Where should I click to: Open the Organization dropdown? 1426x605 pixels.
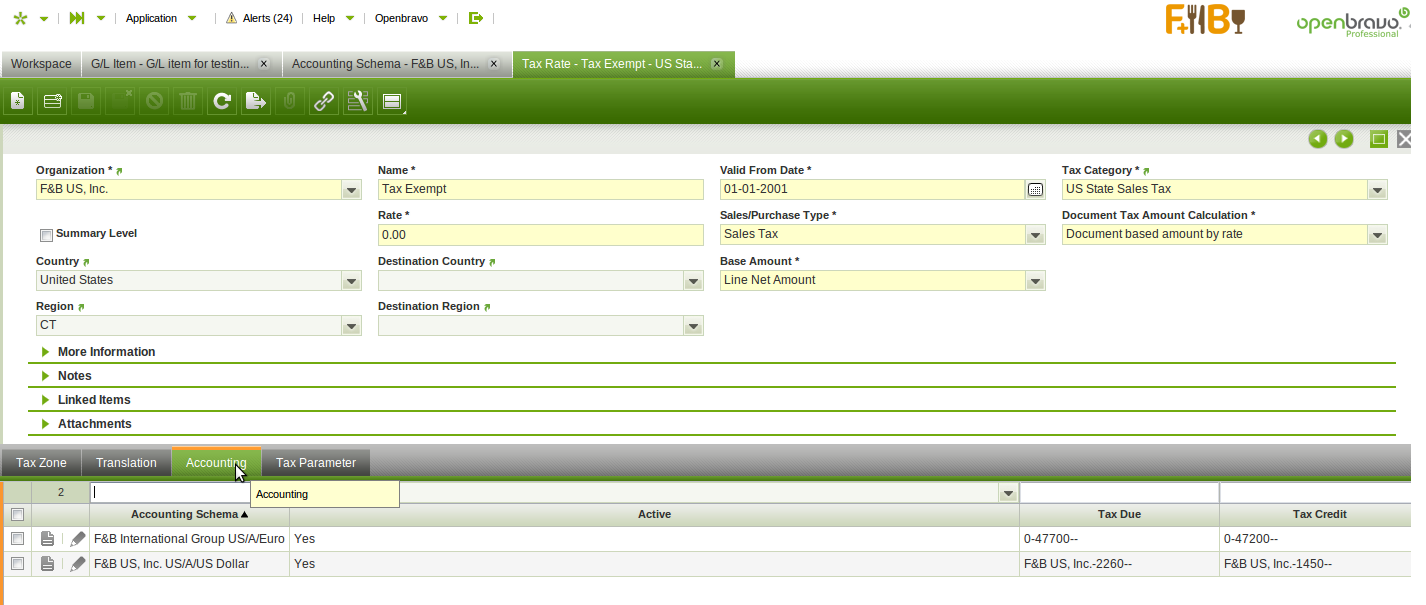351,190
